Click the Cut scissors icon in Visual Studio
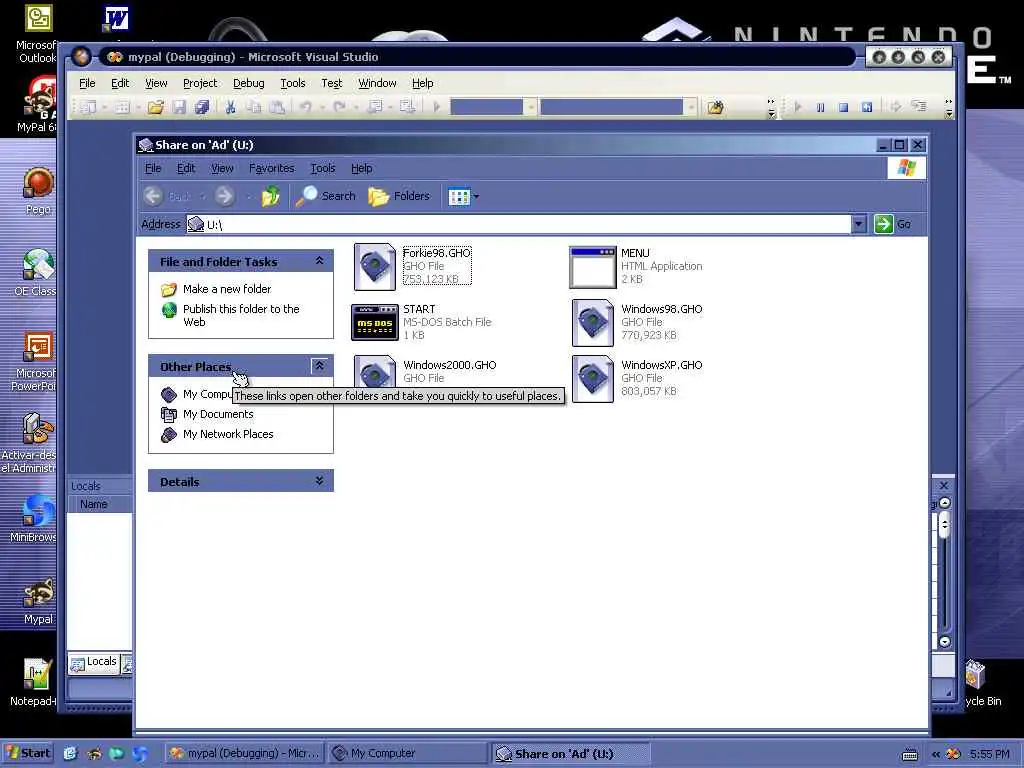The height and width of the screenshot is (768, 1024). [230, 107]
